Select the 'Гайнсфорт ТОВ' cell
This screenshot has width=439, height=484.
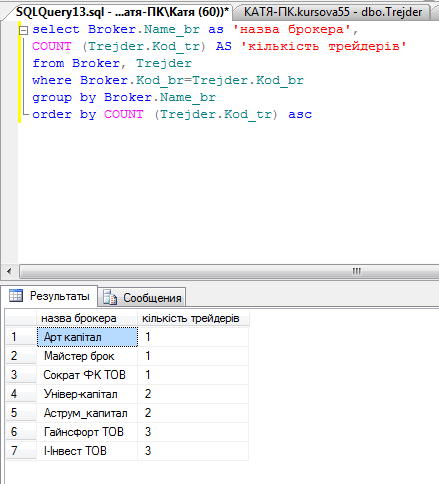pos(87,432)
